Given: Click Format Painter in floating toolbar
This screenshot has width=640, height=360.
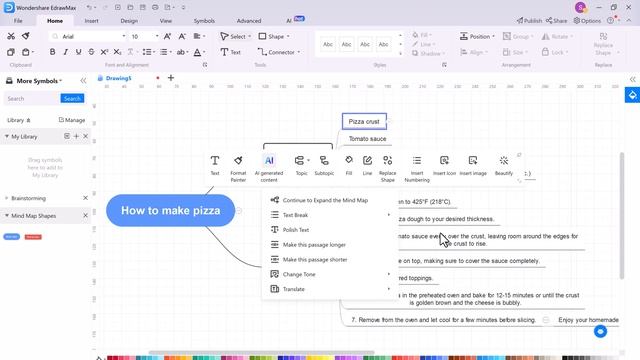Looking at the screenshot, I should (x=238, y=168).
